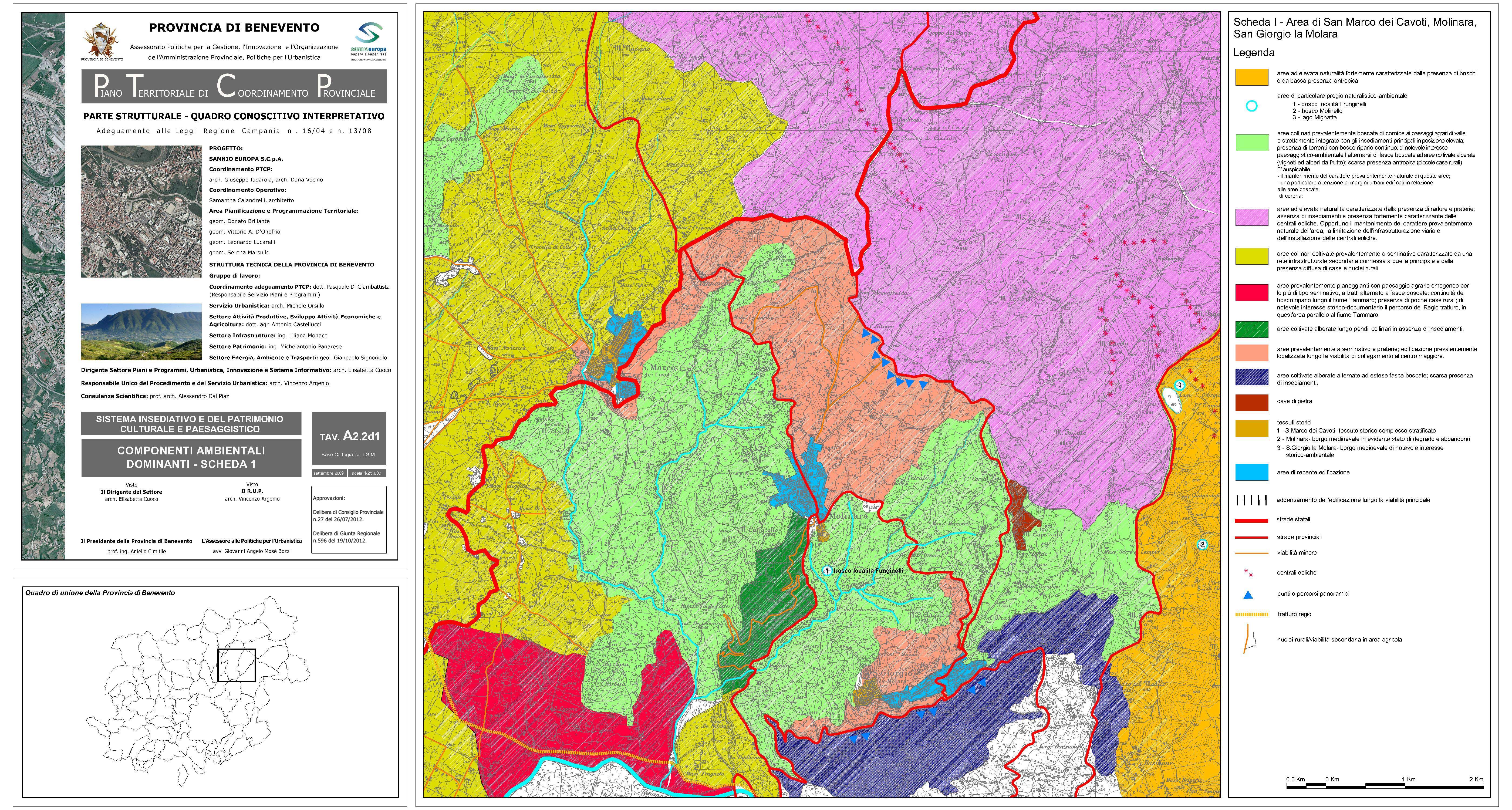Image resolution: width=1512 pixels, height=810 pixels.
Task: Click the highlighted square in Quadro di unione map
Action: [237, 665]
